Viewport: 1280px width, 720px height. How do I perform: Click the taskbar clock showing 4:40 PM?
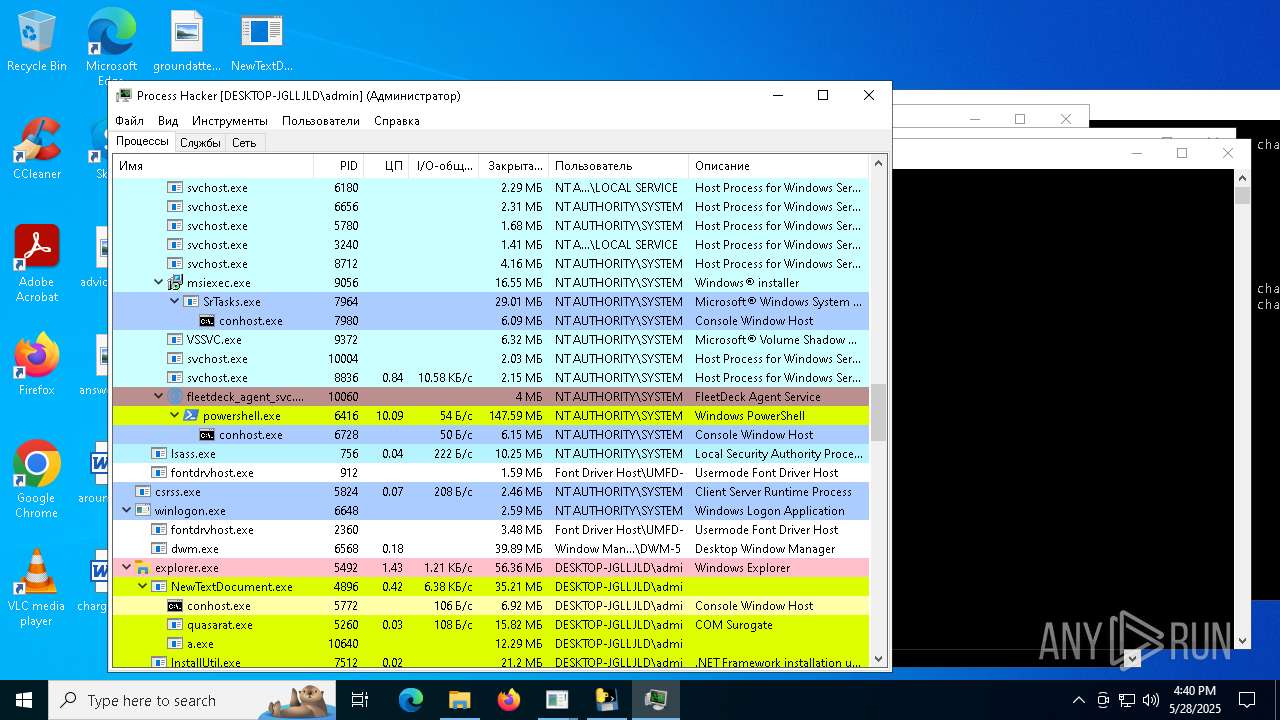pyautogui.click(x=1195, y=700)
